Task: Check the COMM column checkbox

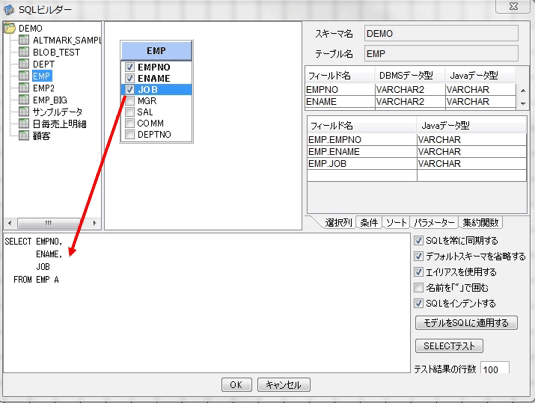Action: click(130, 123)
